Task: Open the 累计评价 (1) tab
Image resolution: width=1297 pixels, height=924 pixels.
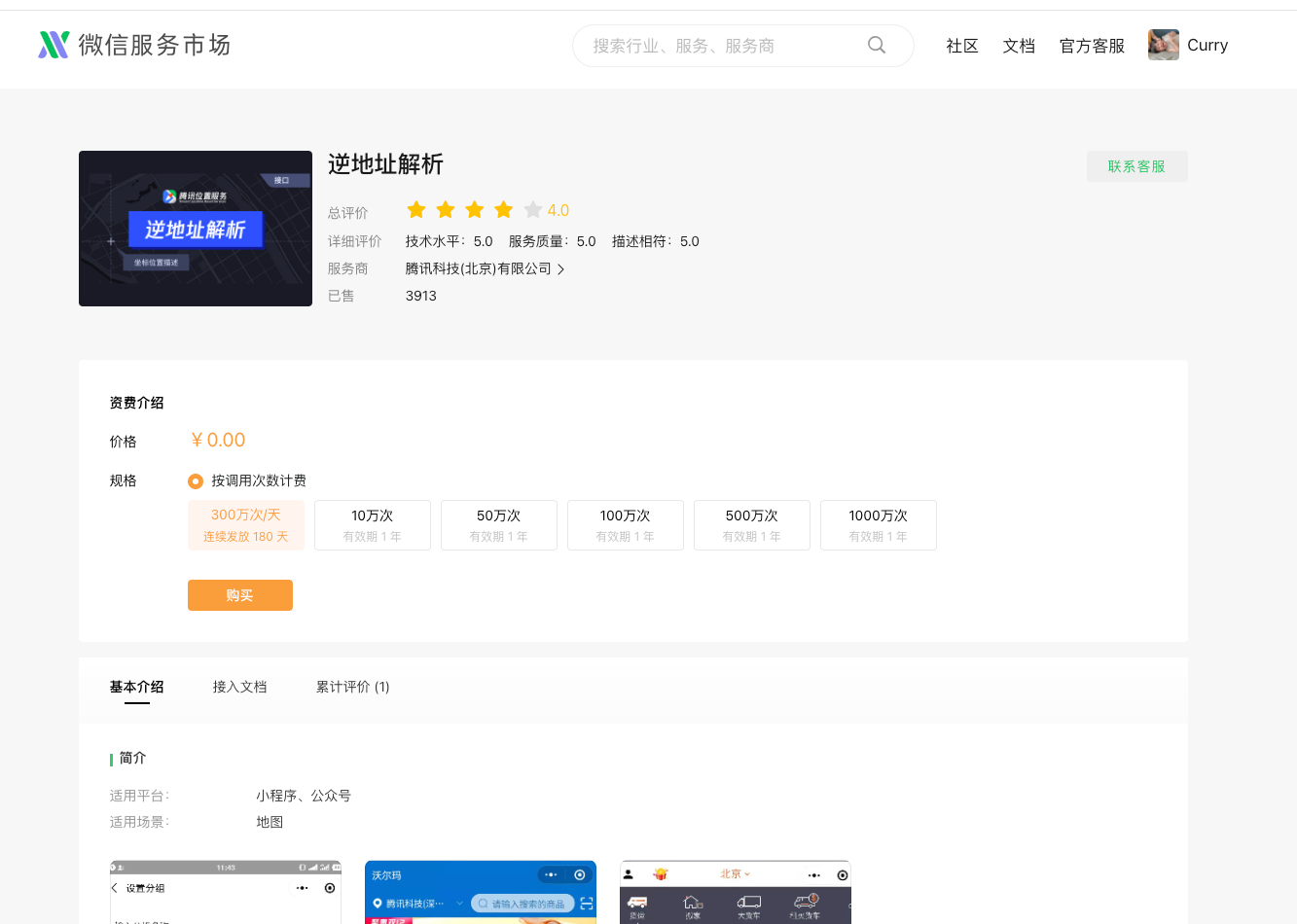Action: pos(353,687)
